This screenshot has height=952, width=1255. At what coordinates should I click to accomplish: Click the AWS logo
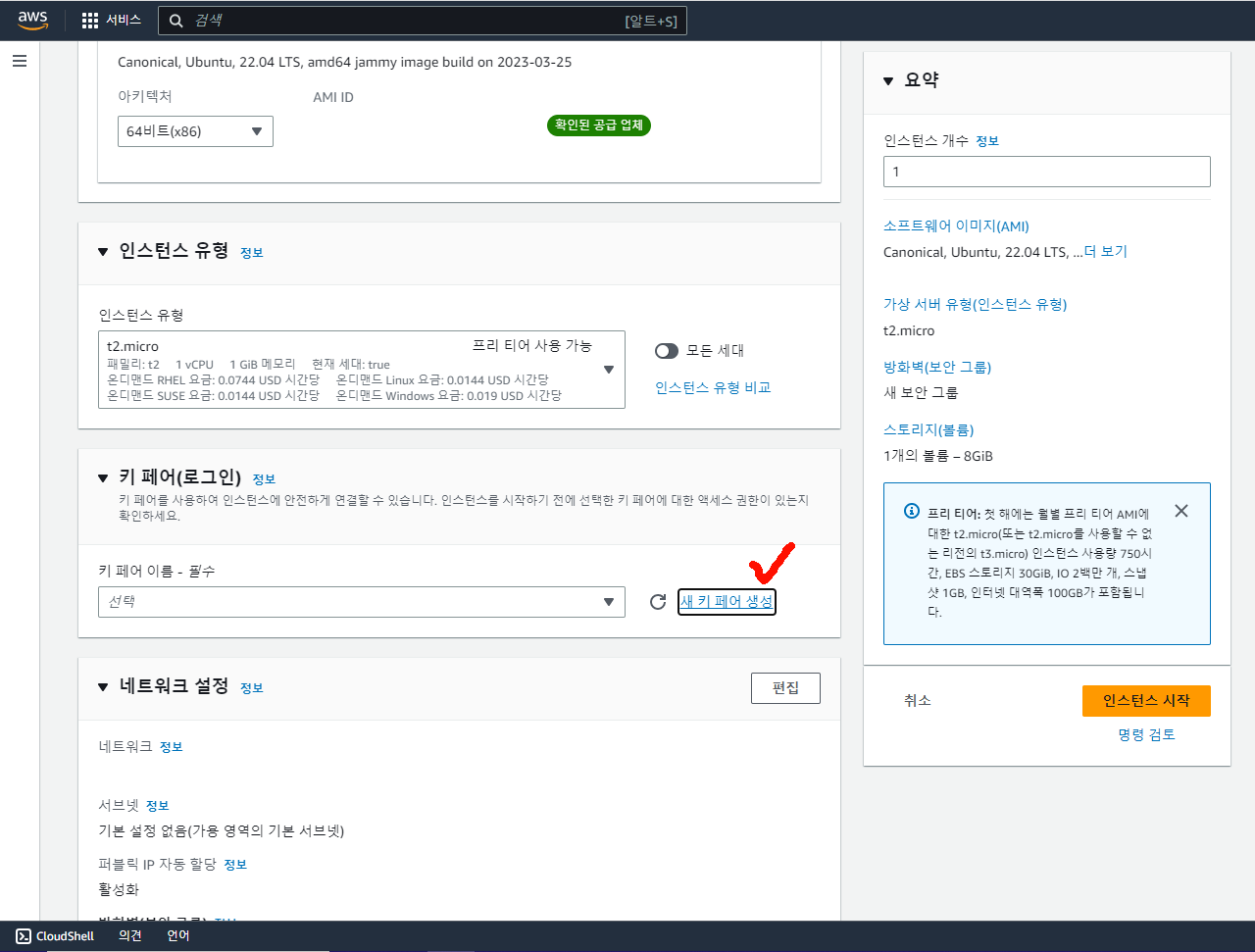[32, 21]
